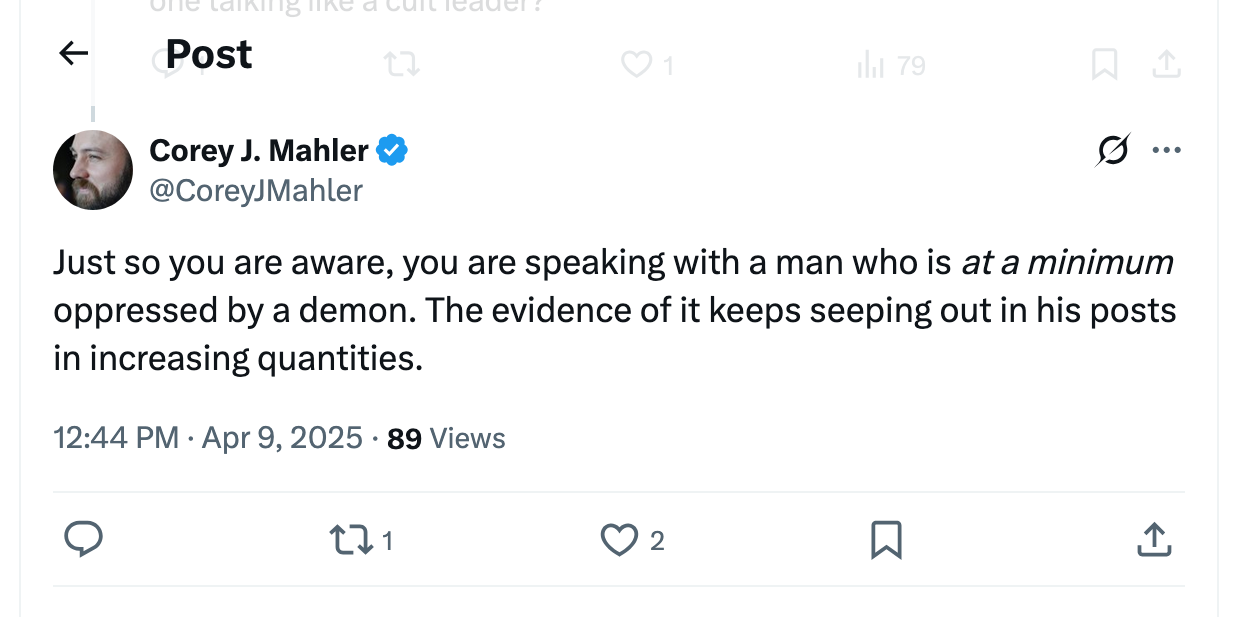Click the 12:44 PM Apr 9, 2025 timestamp

click(x=208, y=438)
